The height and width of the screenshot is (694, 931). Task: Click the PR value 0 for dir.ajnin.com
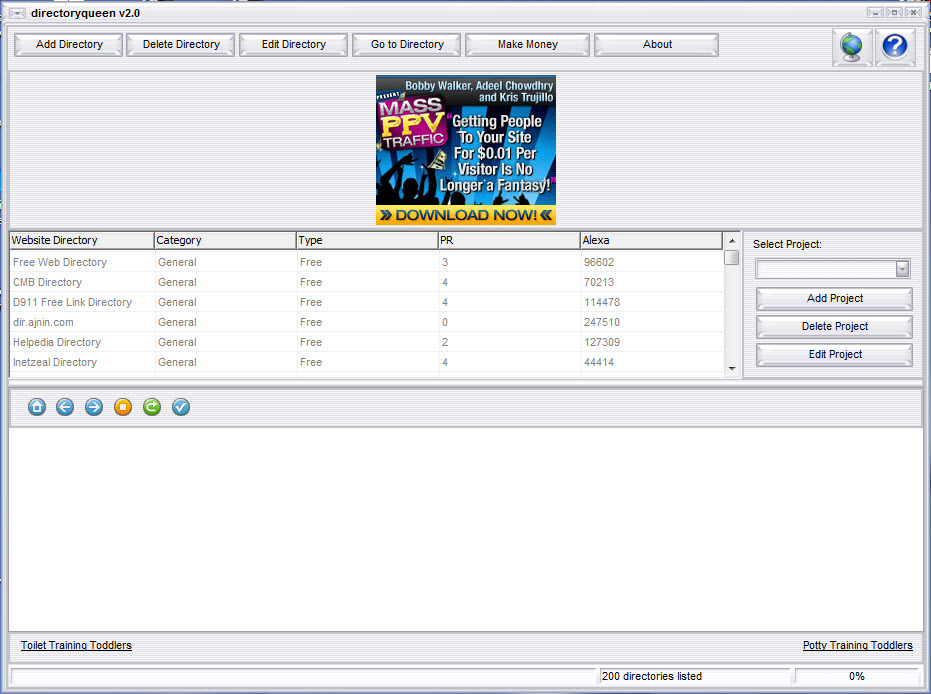click(445, 322)
